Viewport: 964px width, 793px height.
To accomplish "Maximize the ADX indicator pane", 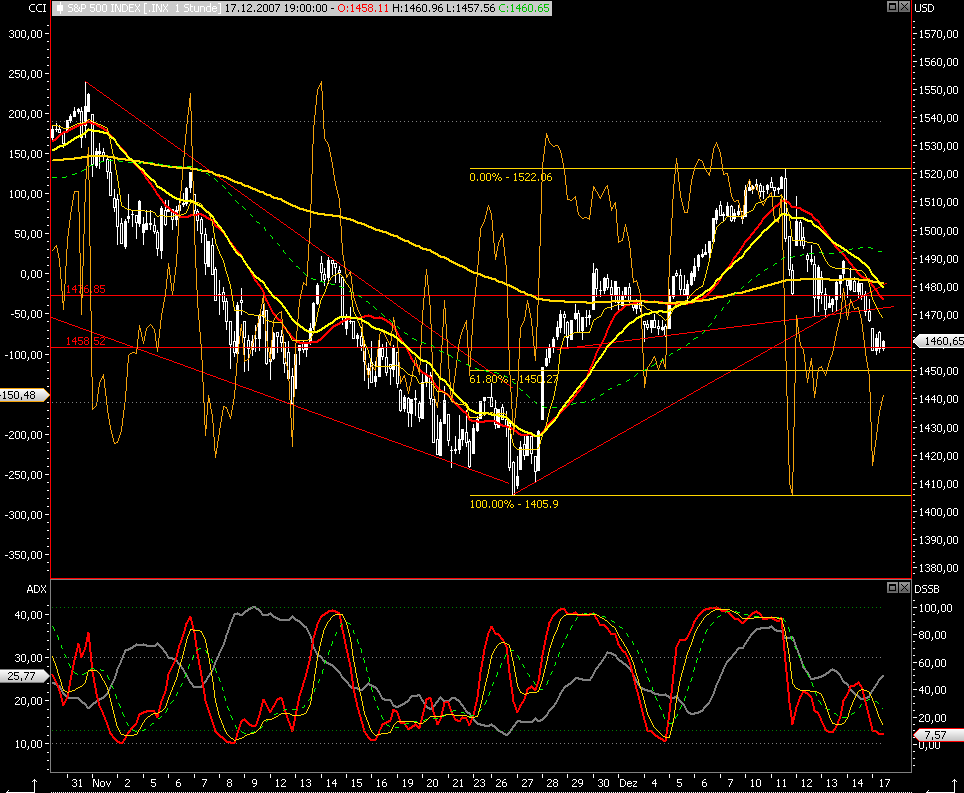I will [892, 588].
